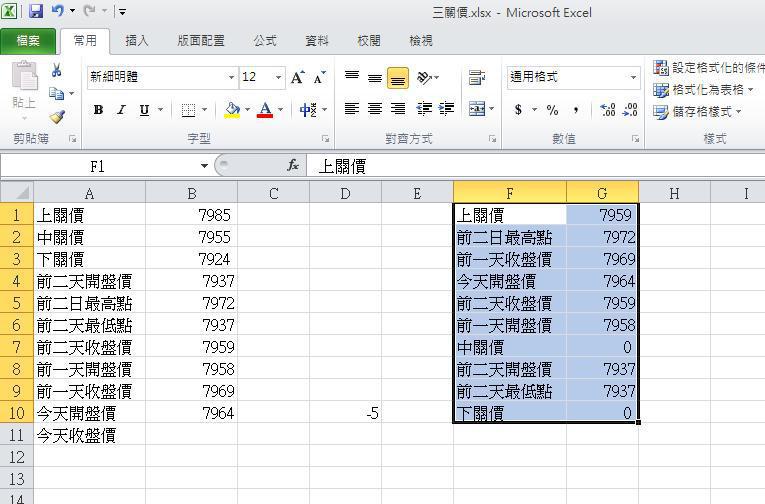The image size is (765, 504).
Task: Decrease decimal places
Action: (x=630, y=110)
